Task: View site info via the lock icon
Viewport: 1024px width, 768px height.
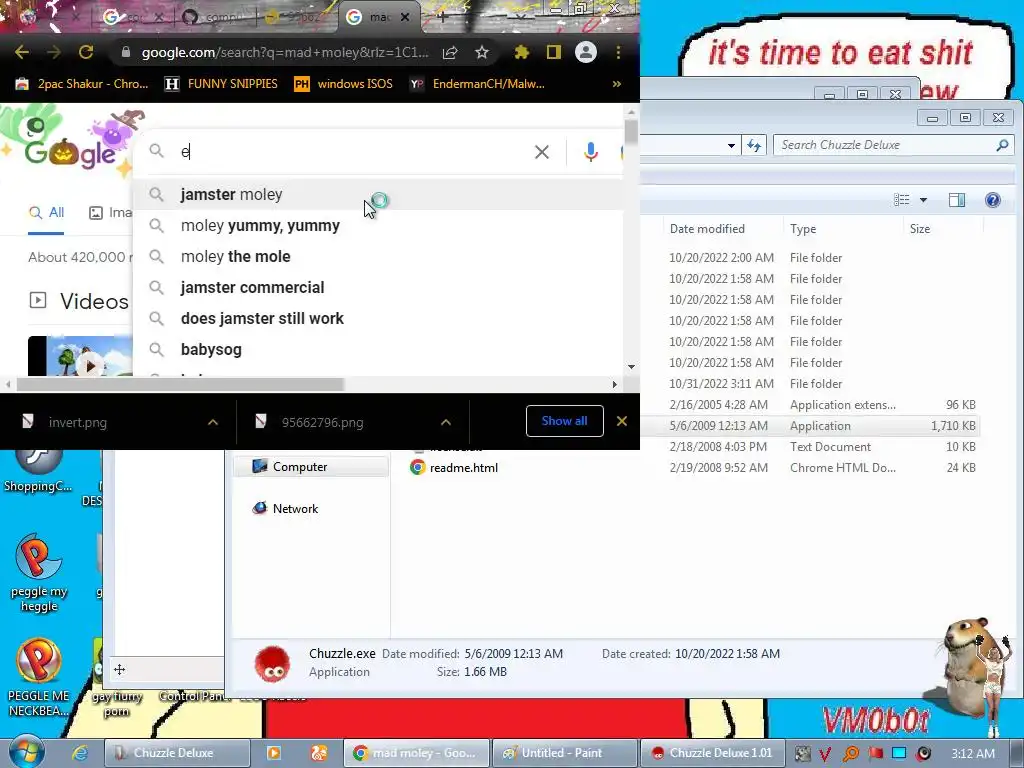Action: tap(126, 52)
